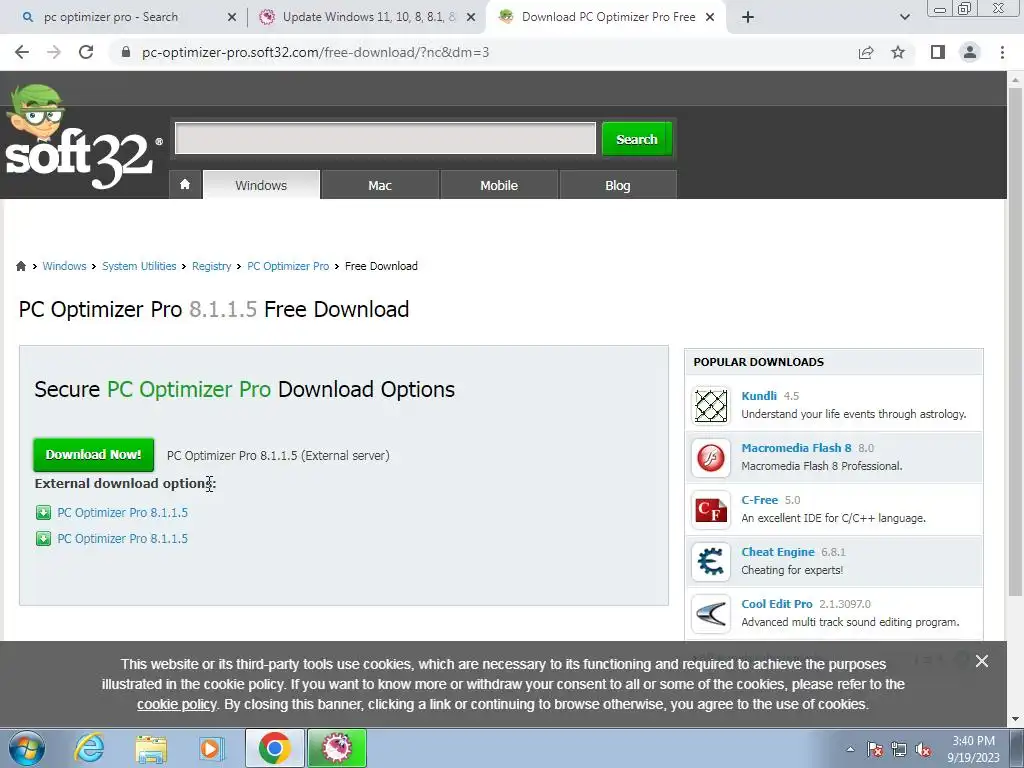Click the address bar URL
This screenshot has height=768, width=1024.
tap(315, 52)
